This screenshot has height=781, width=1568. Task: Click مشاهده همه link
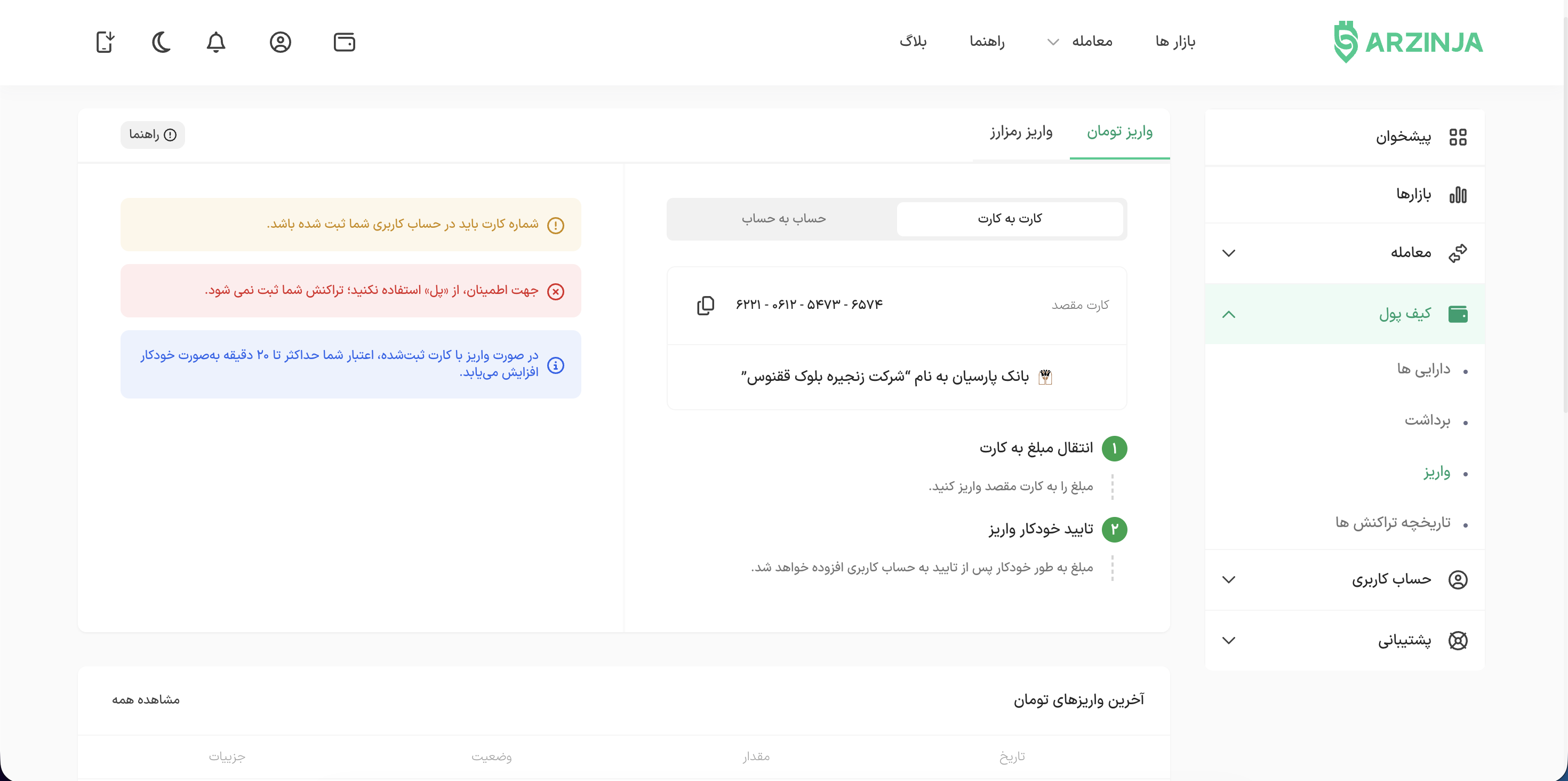146,700
